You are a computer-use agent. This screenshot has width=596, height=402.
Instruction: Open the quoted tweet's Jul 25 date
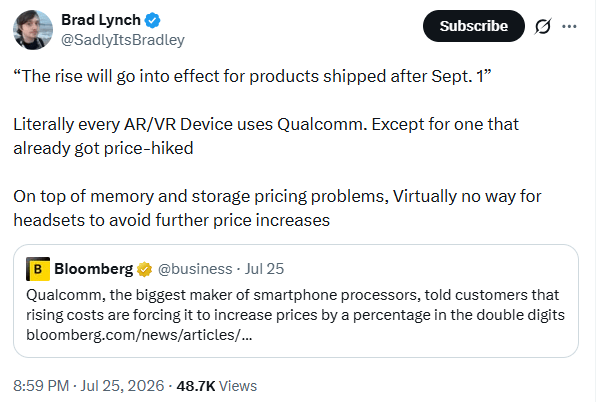264,269
